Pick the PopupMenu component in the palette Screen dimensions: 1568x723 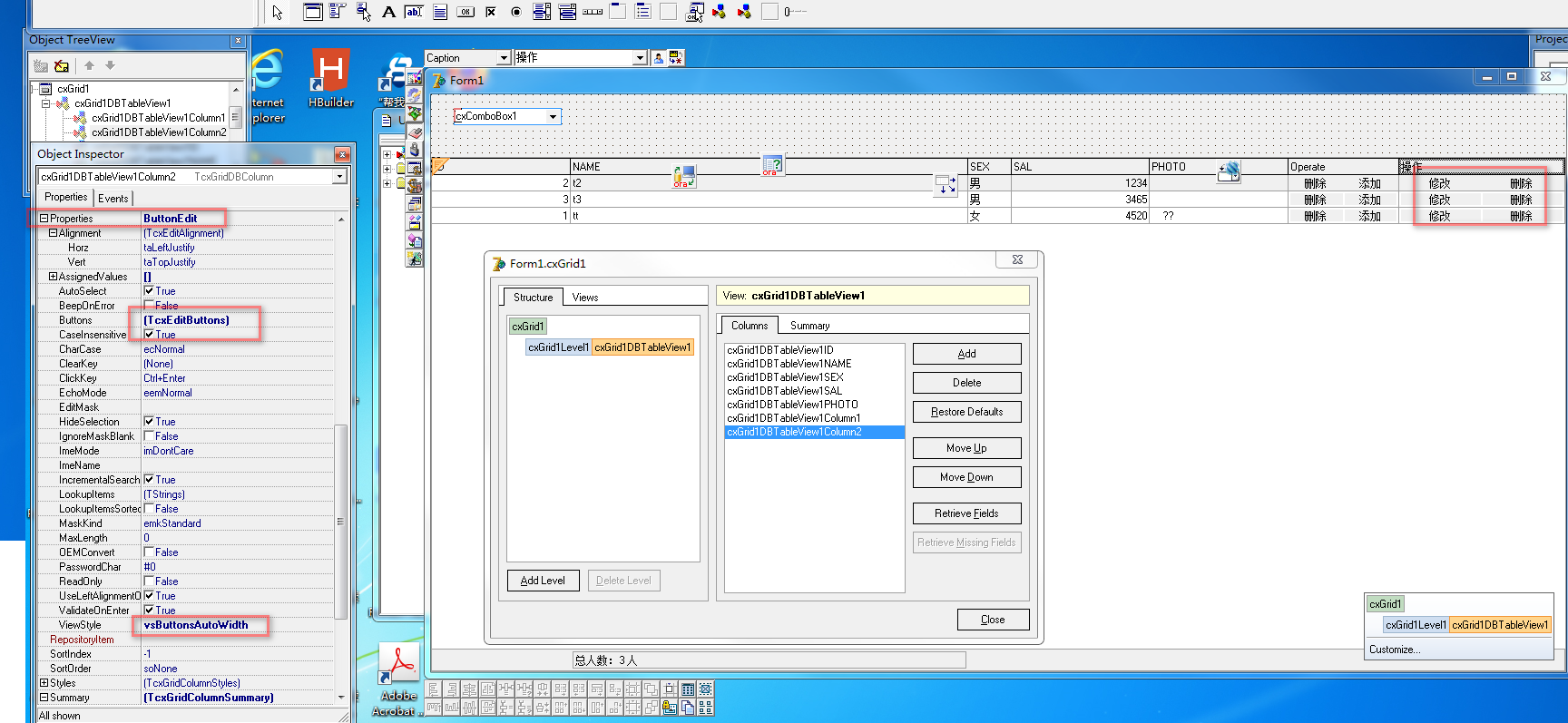click(x=363, y=12)
